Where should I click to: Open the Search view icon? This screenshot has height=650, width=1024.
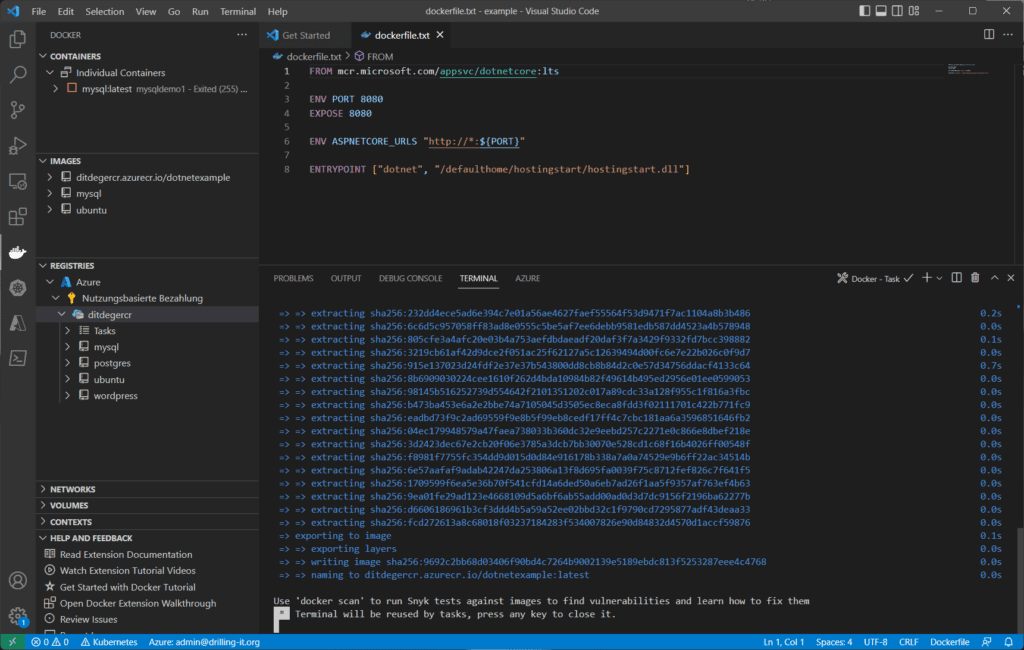pos(18,74)
